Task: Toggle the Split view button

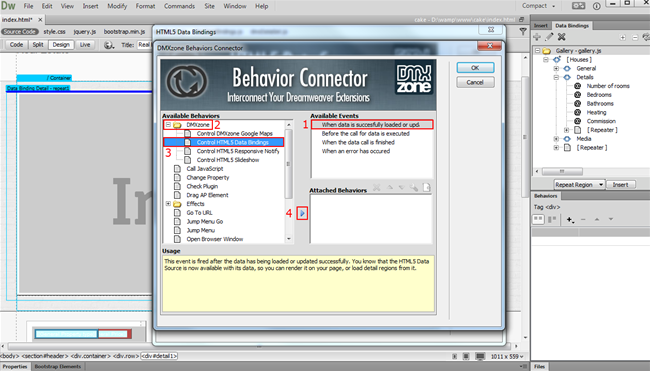Action: pyautogui.click(x=38, y=45)
